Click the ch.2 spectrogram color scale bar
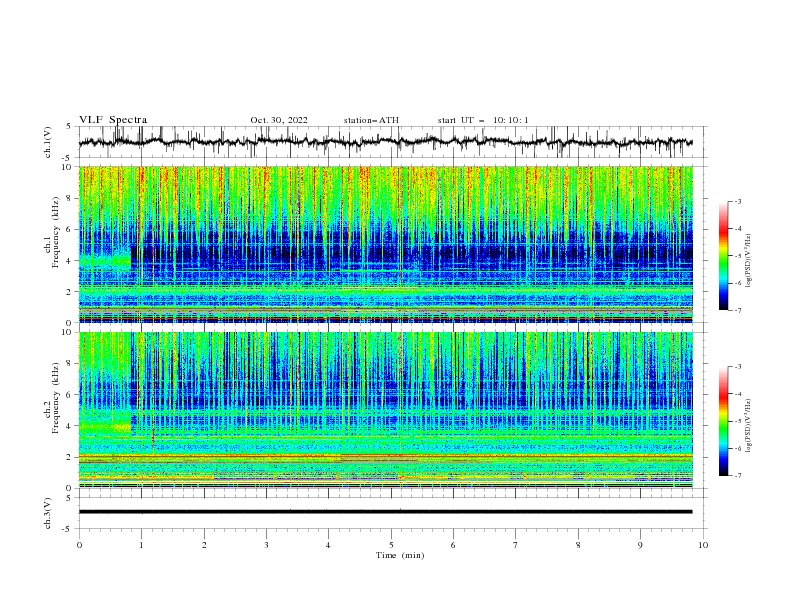The height and width of the screenshot is (612, 792). pyautogui.click(x=724, y=421)
